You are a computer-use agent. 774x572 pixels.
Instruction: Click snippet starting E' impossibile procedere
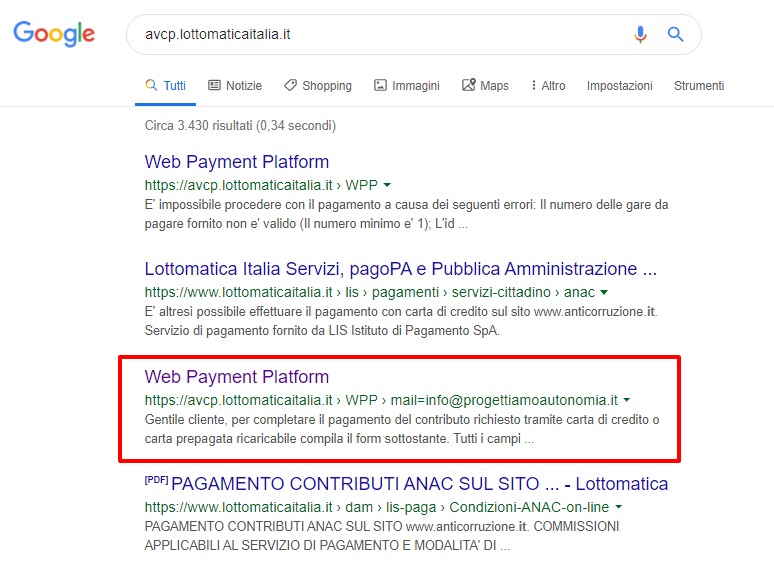[406, 214]
